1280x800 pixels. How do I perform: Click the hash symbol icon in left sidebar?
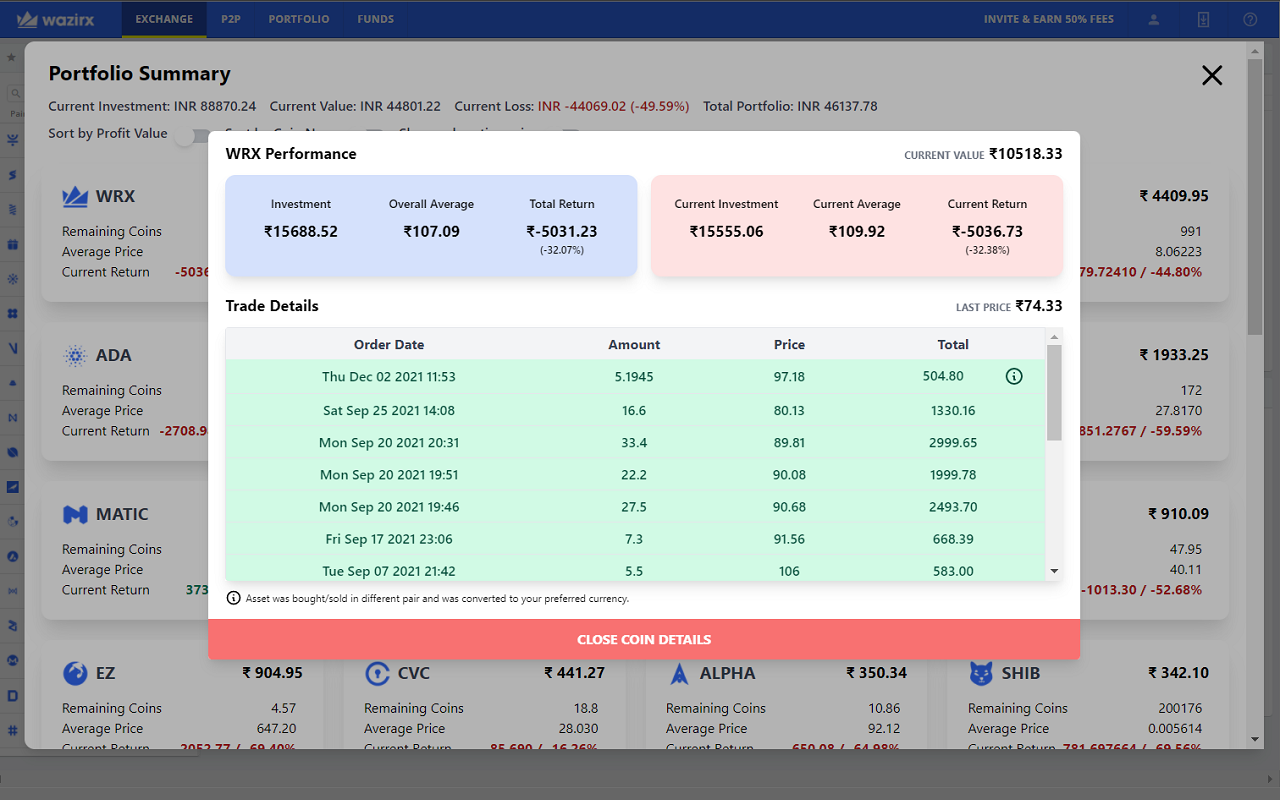click(13, 730)
